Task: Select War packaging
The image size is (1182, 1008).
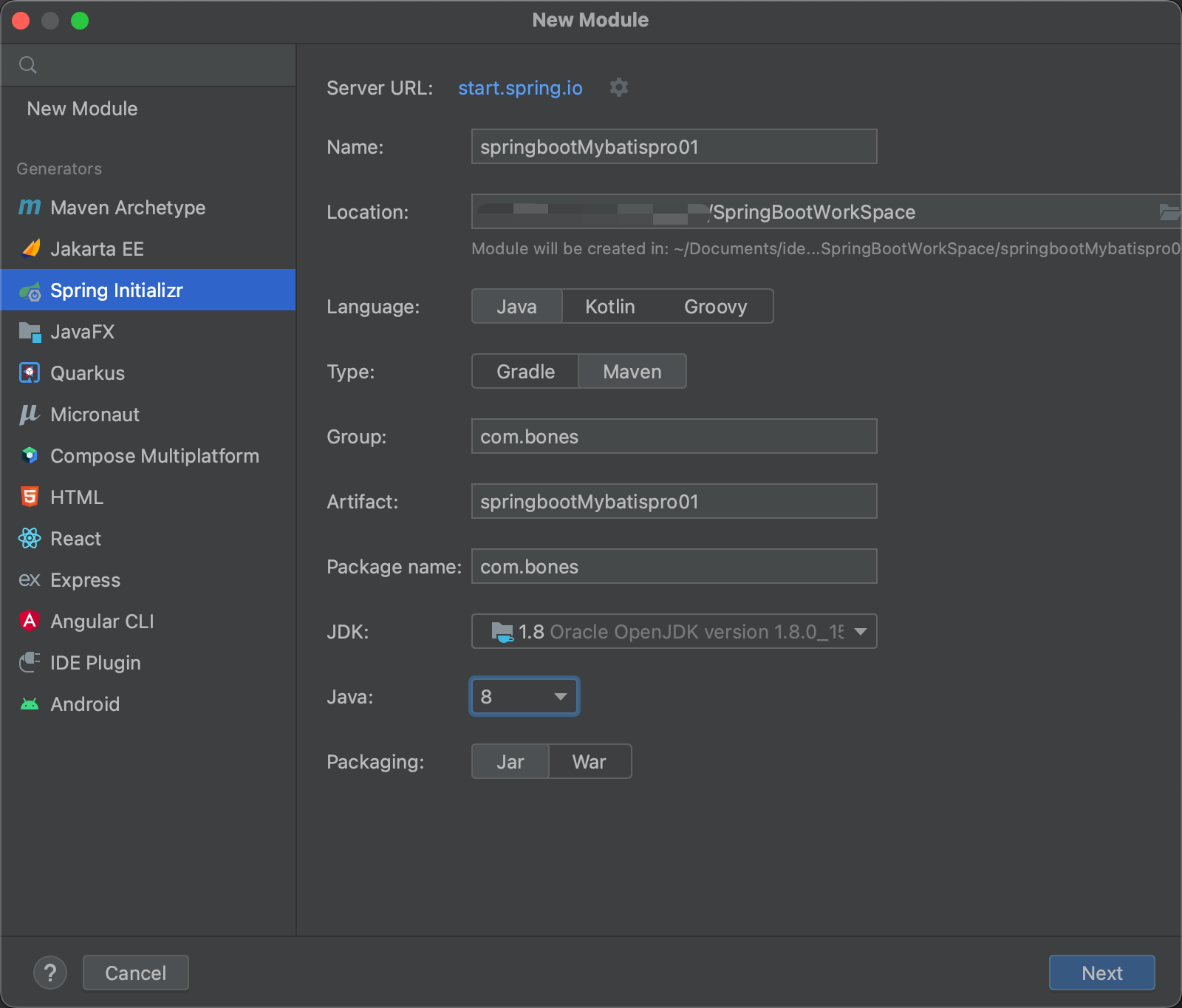Action: tap(590, 761)
